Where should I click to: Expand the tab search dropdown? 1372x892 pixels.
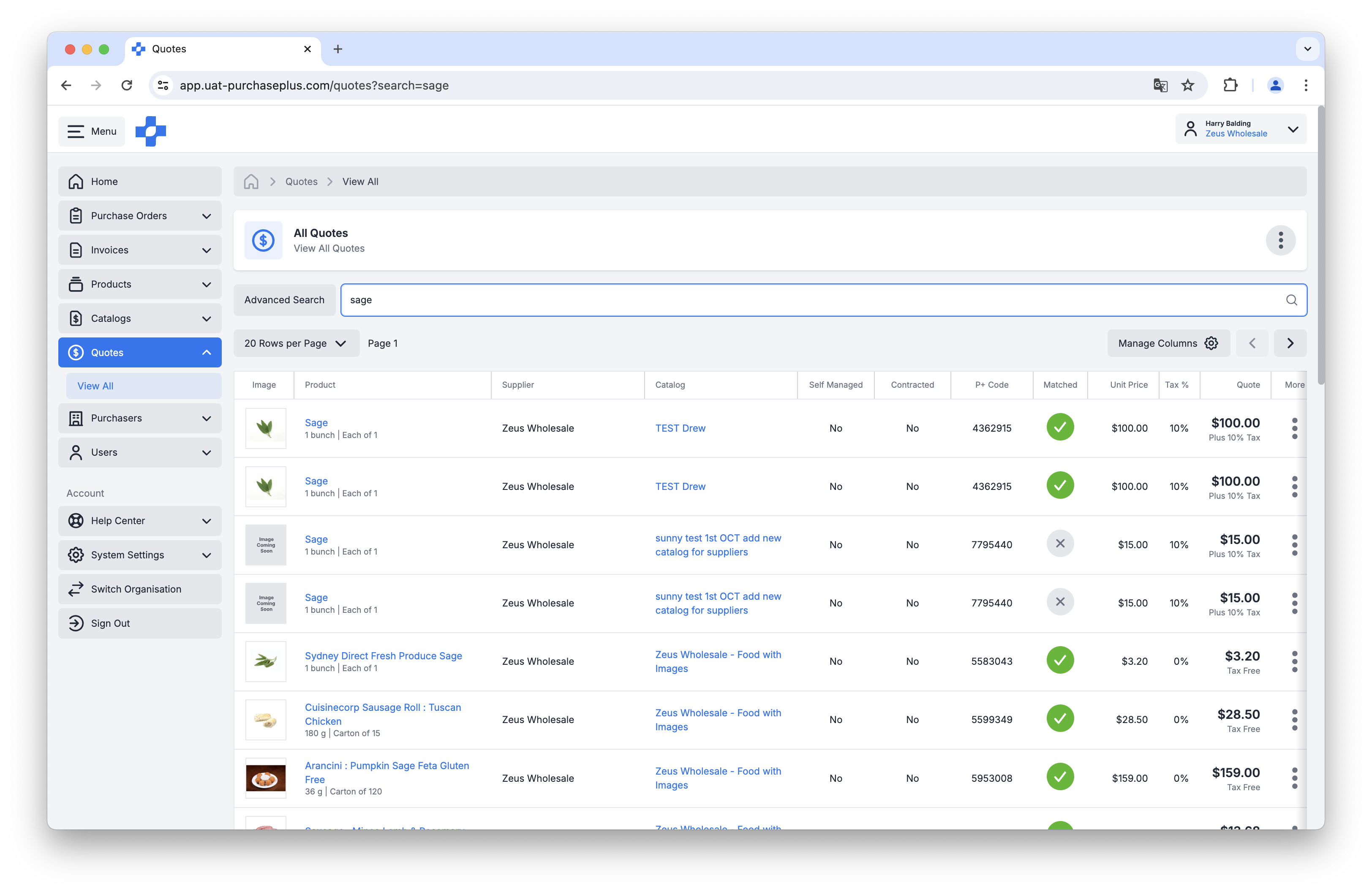pos(1307,49)
